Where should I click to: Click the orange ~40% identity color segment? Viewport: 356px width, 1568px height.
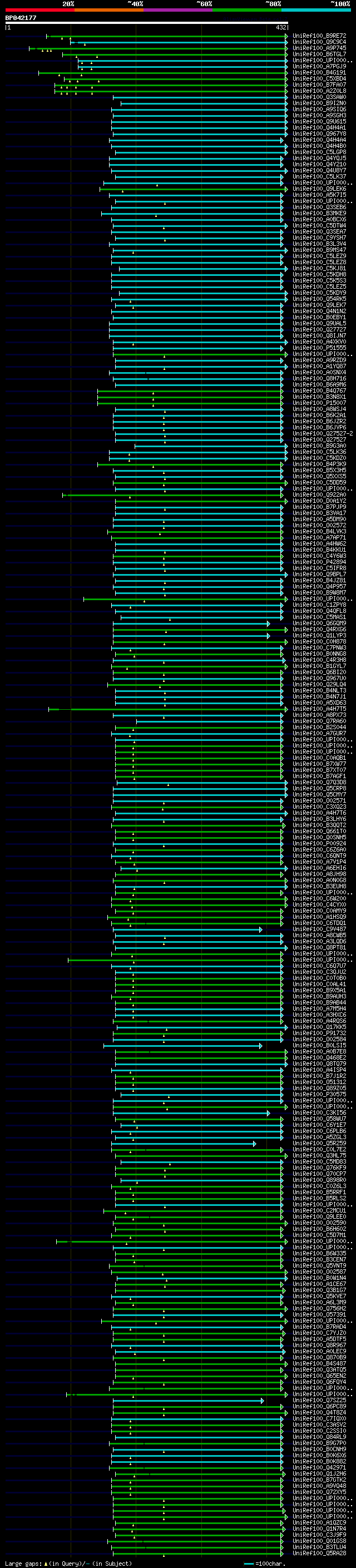pyautogui.click(x=109, y=10)
